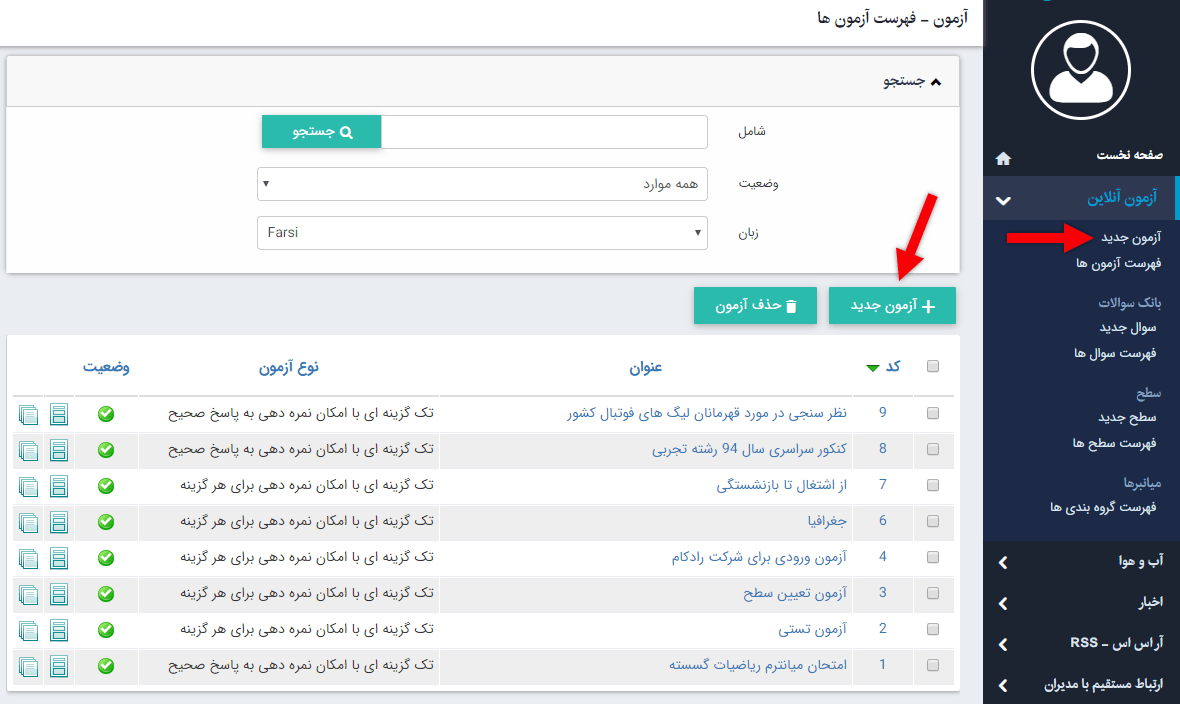The height and width of the screenshot is (704, 1180).
Task: Click the copy icon beside the نظر سنجی exam row
Action: coord(28,414)
